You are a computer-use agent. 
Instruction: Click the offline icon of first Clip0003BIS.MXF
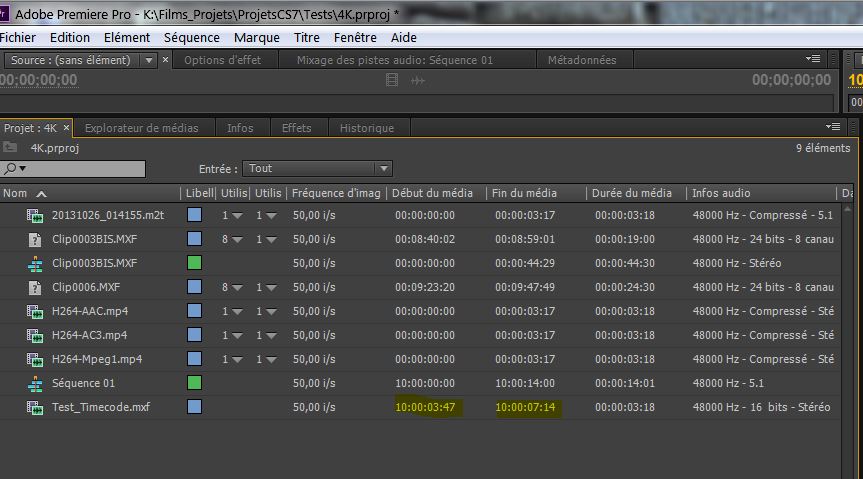[x=35, y=240]
